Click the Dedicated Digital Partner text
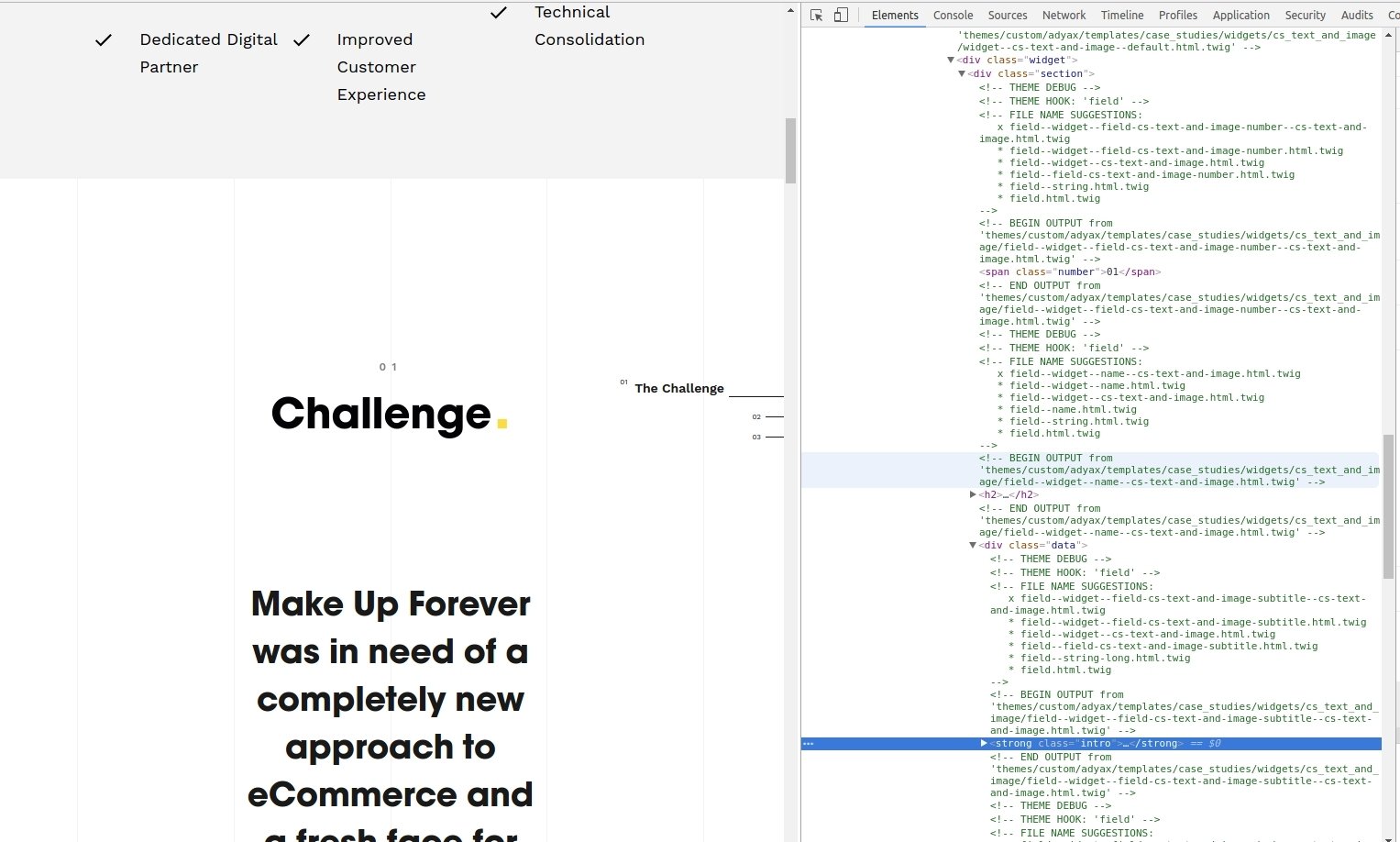1400x842 pixels. coord(208,53)
